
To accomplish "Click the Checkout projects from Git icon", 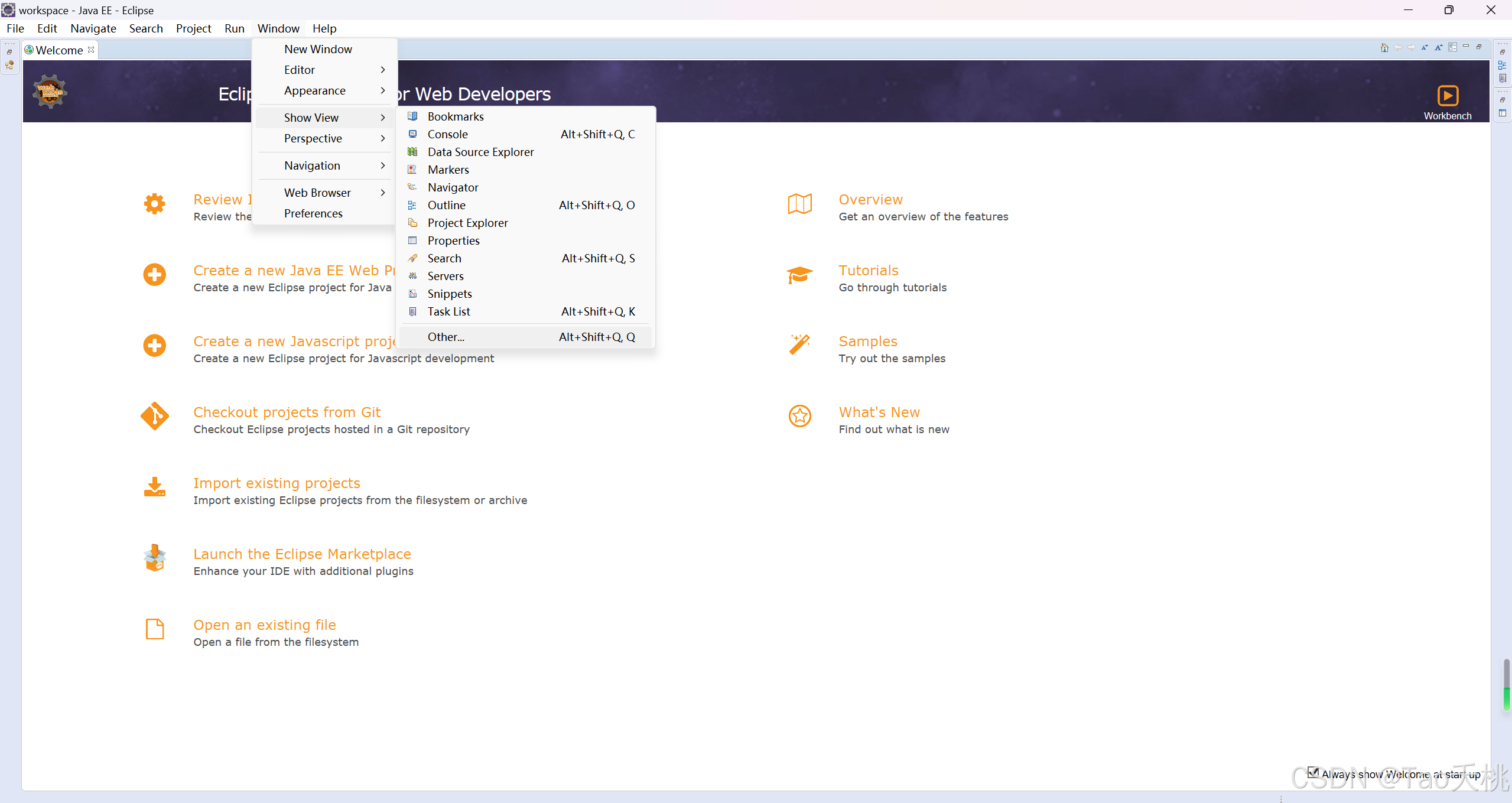I will (155, 416).
